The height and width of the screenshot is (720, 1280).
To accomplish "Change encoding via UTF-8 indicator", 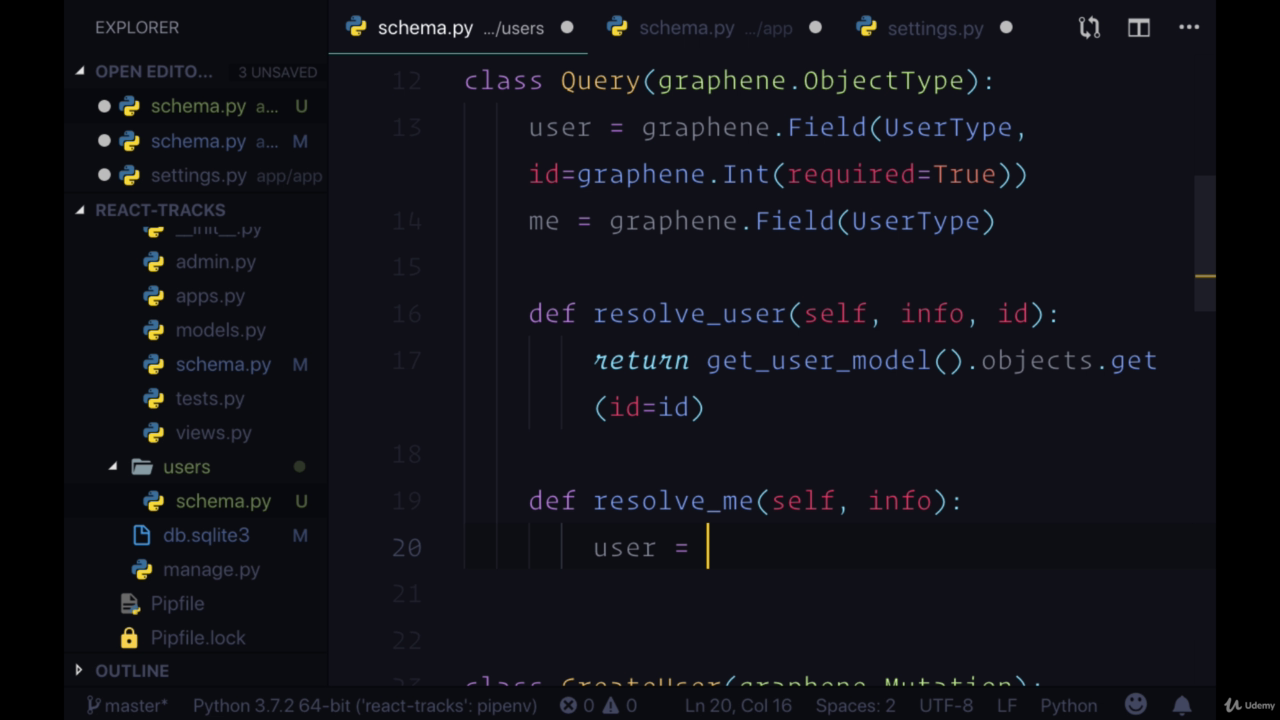I will [945, 706].
